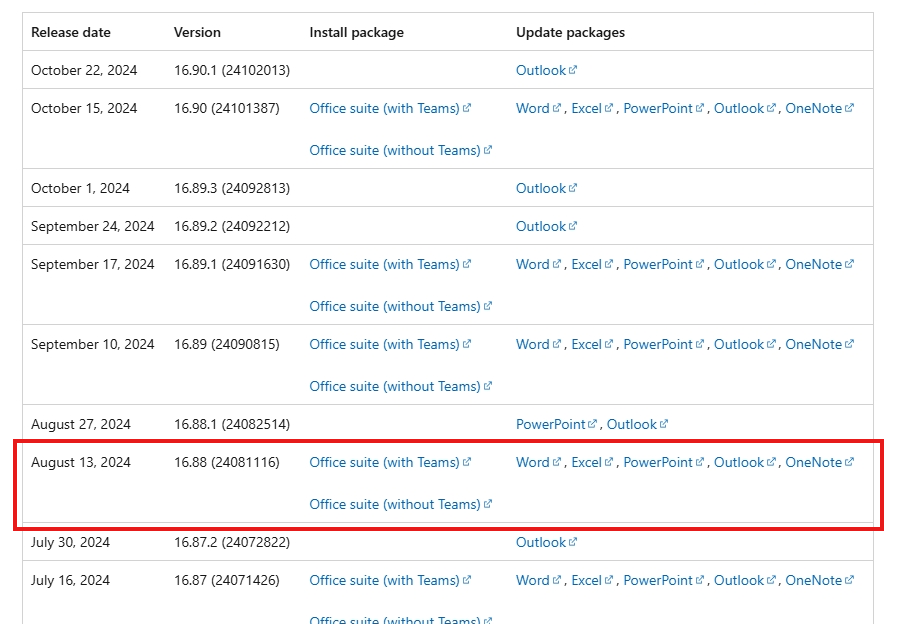Open Word update for September 10, 2024
This screenshot has height=624, width=900.
[538, 344]
